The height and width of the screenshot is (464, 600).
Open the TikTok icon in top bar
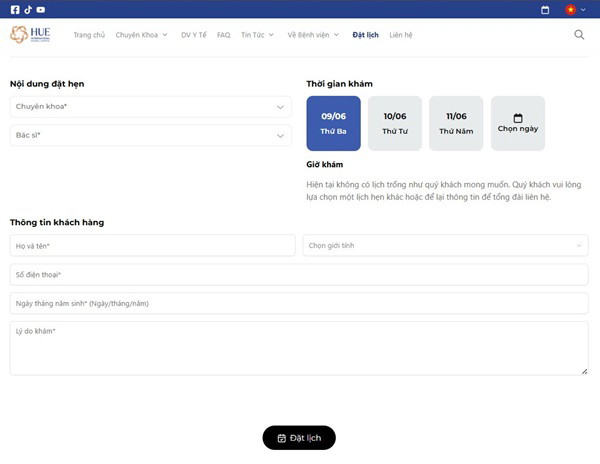pos(28,10)
